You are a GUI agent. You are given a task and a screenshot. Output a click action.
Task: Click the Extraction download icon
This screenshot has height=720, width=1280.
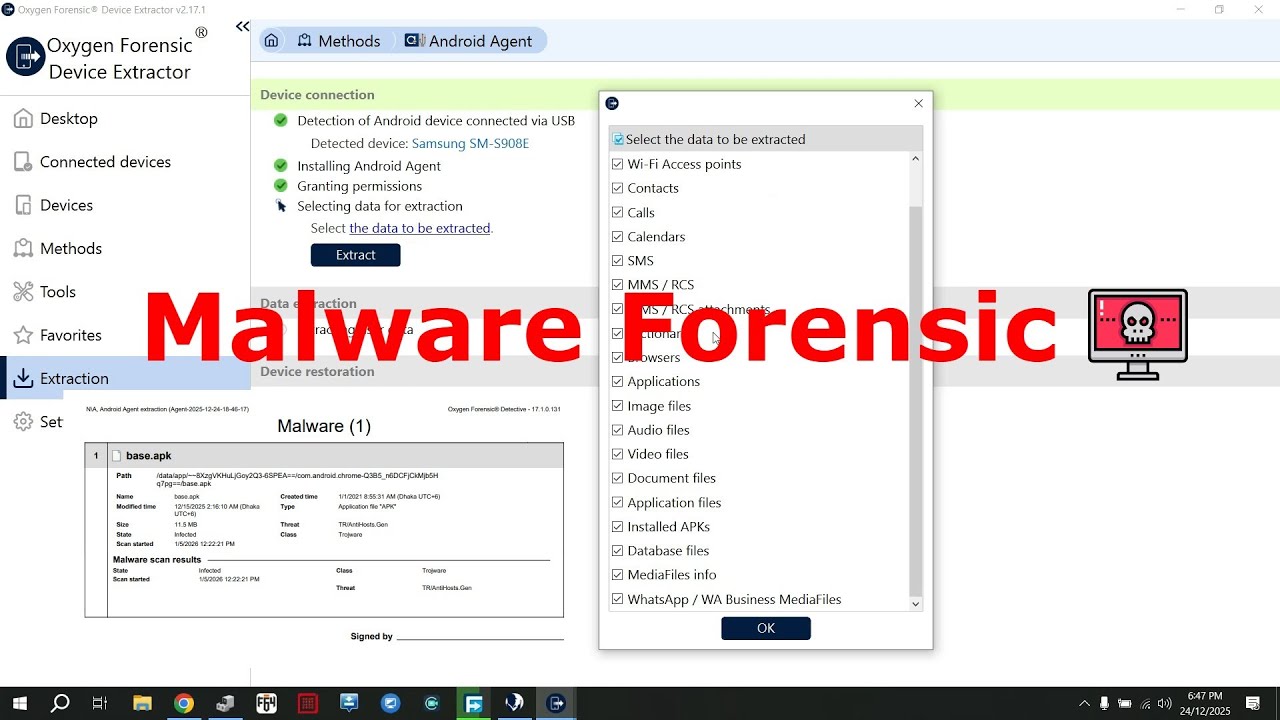tap(23, 378)
